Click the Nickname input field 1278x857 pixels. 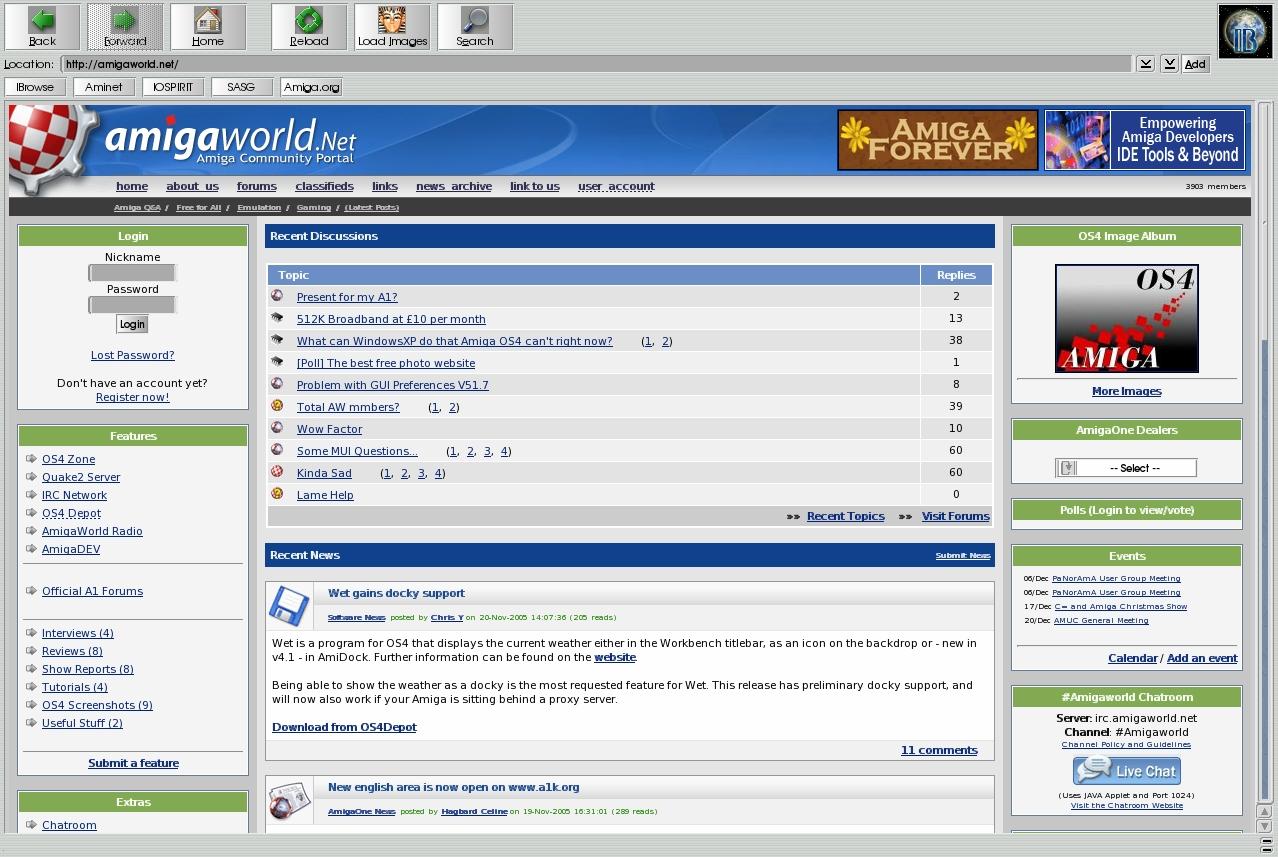(x=132, y=271)
